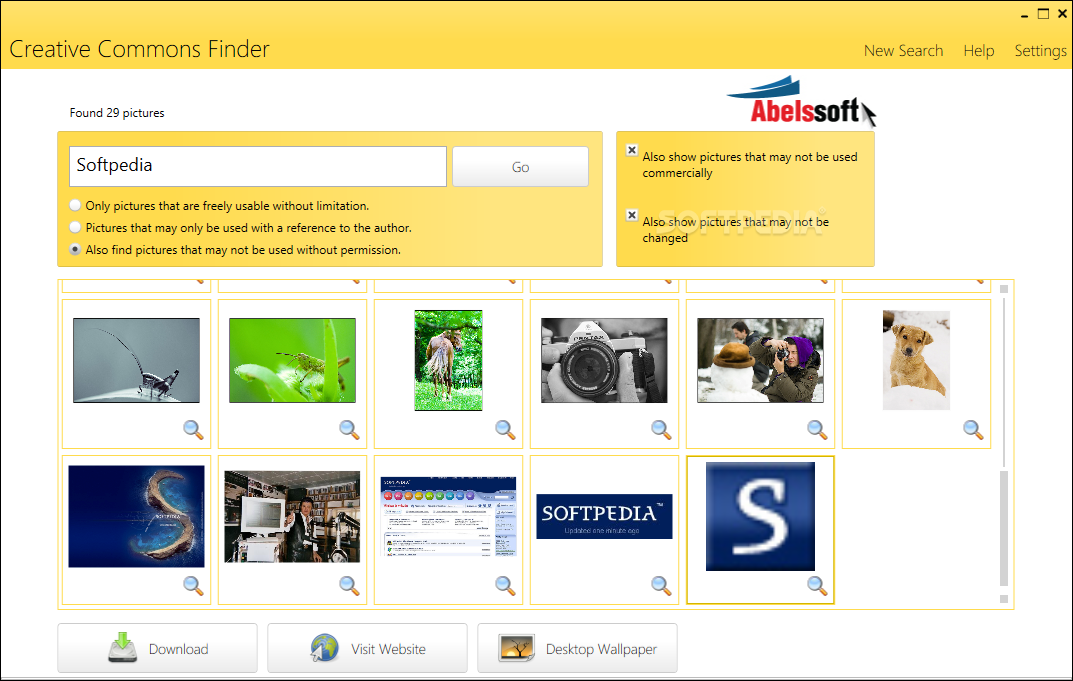Click the Download button
The width and height of the screenshot is (1073, 681).
coord(157,648)
